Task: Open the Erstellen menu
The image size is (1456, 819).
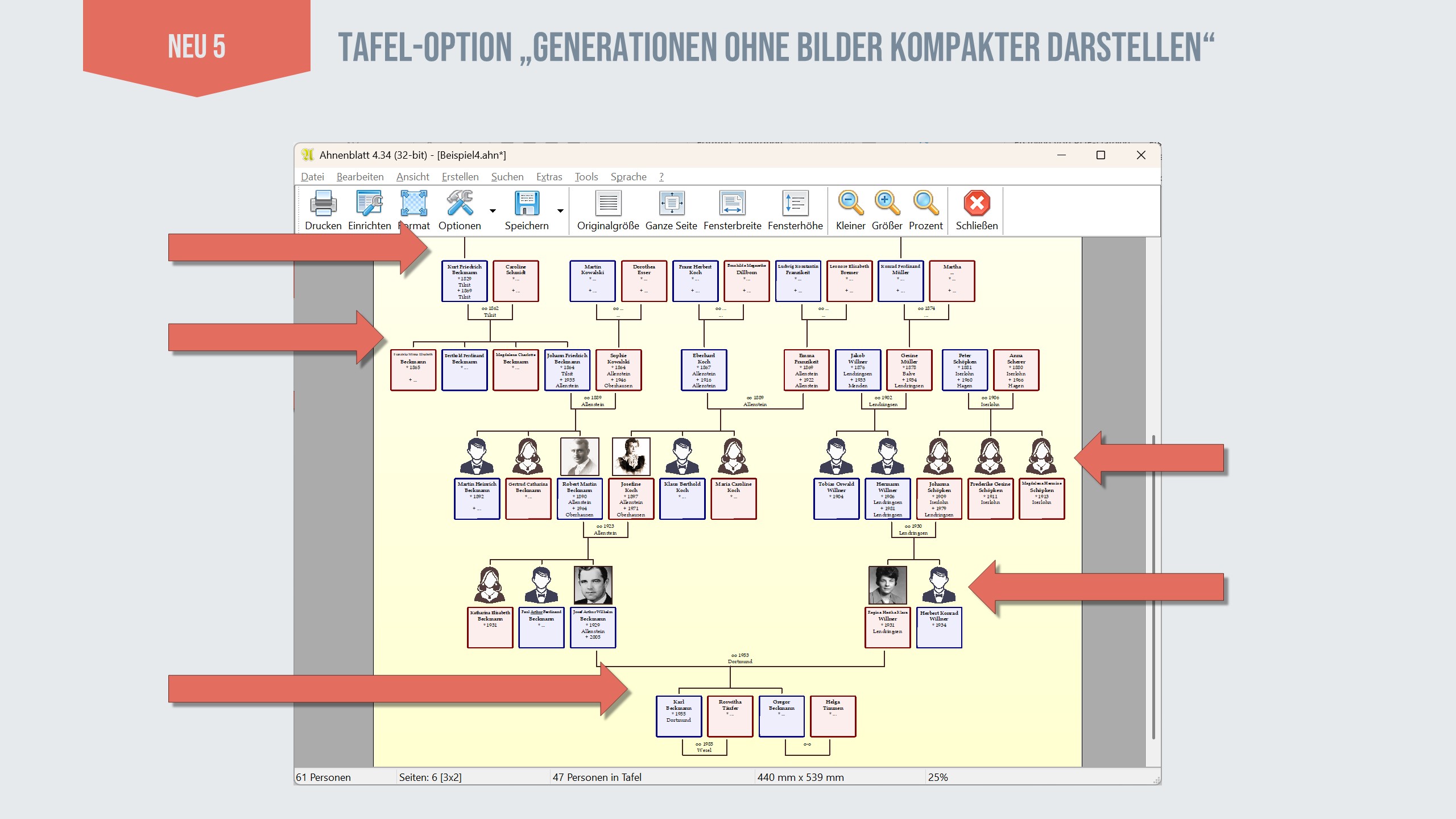Action: [460, 177]
